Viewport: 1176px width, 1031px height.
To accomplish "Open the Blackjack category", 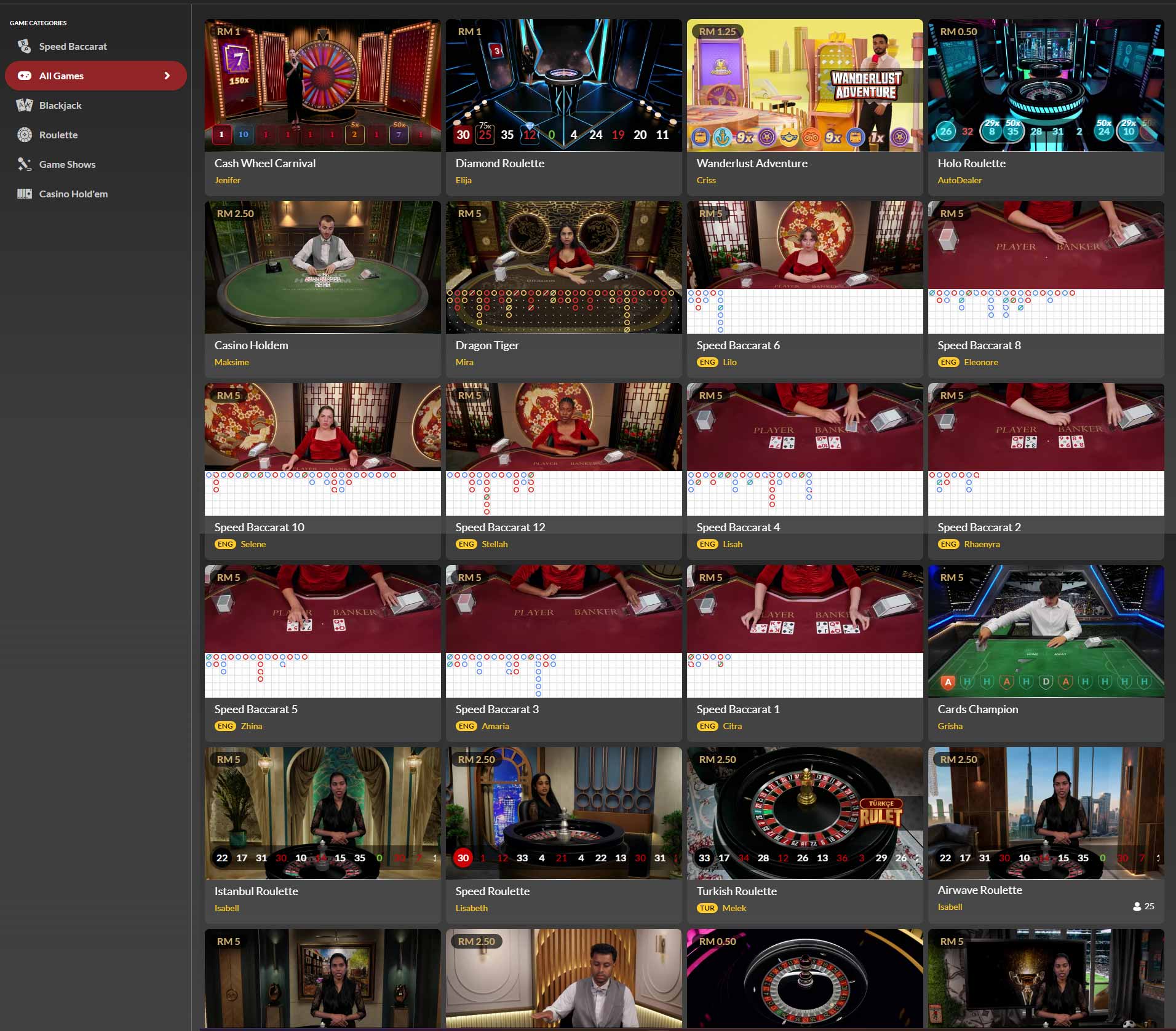I will (60, 105).
